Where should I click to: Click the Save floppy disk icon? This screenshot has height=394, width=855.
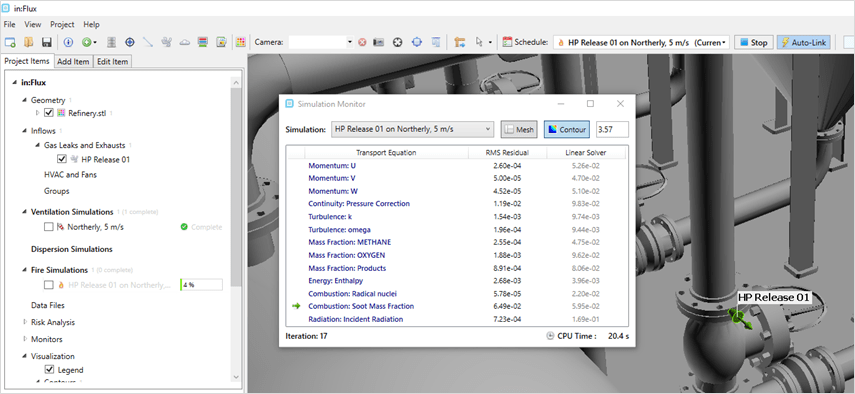[x=47, y=42]
